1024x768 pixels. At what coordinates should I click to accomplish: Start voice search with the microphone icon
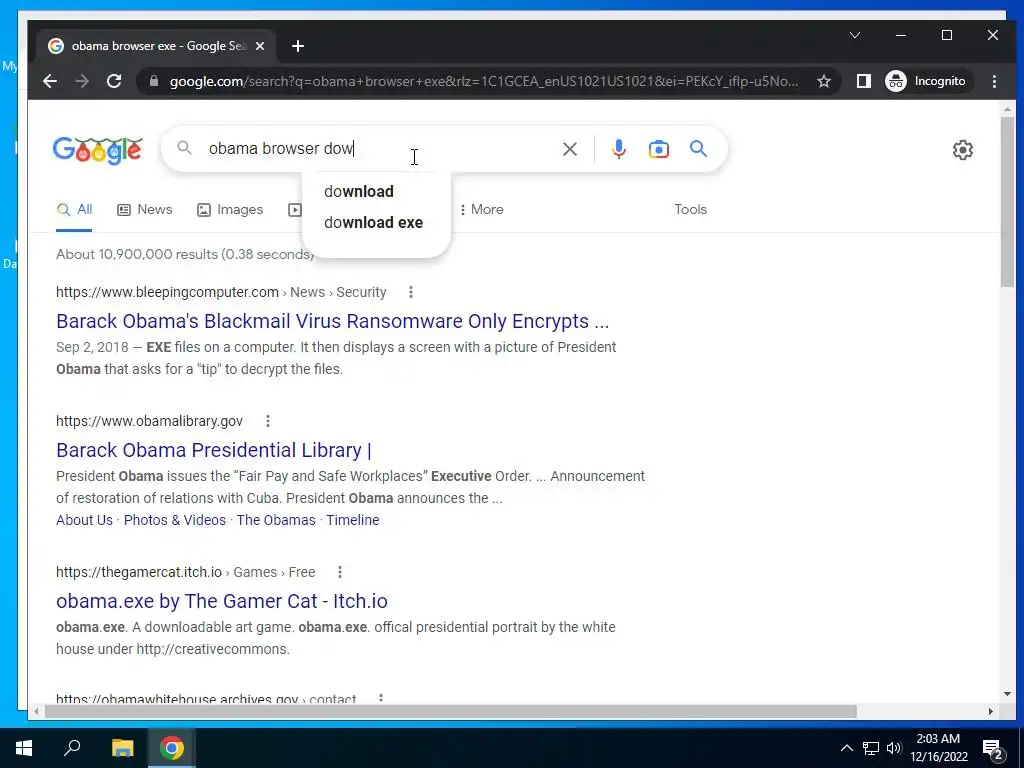(618, 149)
